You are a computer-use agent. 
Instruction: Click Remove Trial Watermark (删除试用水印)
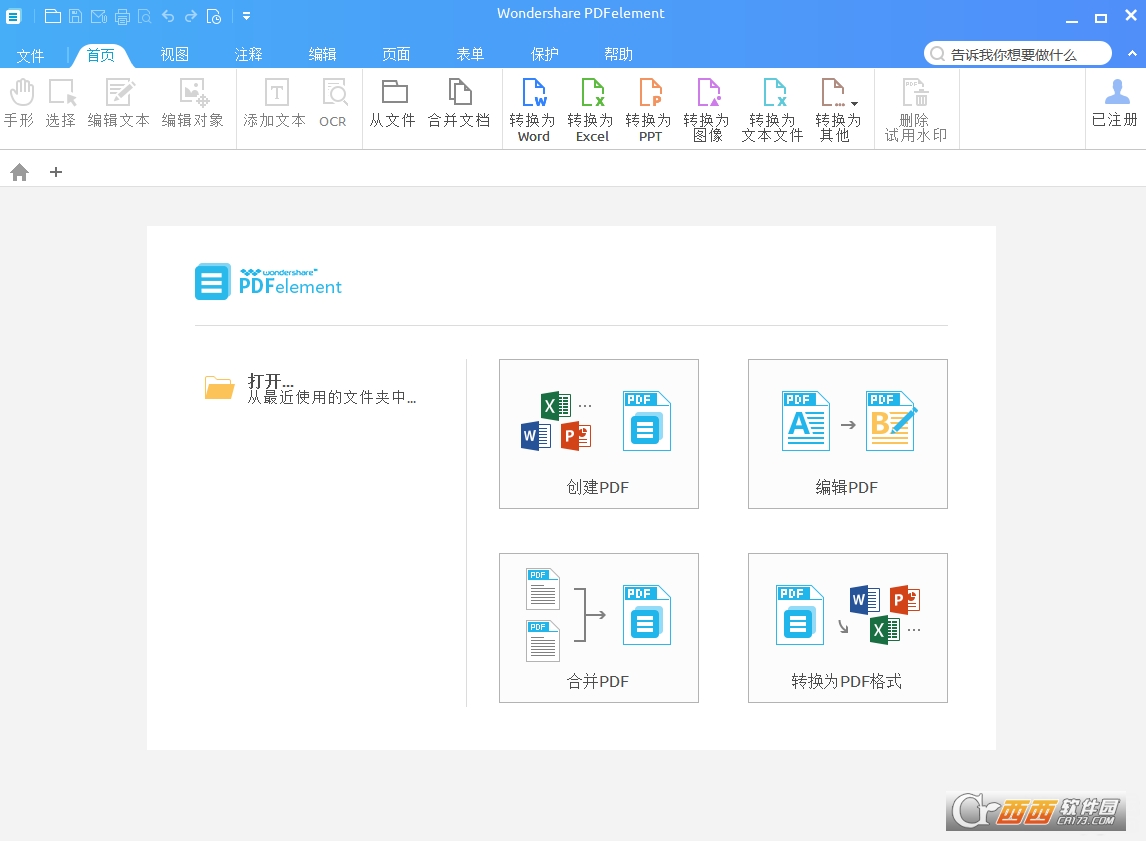point(916,110)
